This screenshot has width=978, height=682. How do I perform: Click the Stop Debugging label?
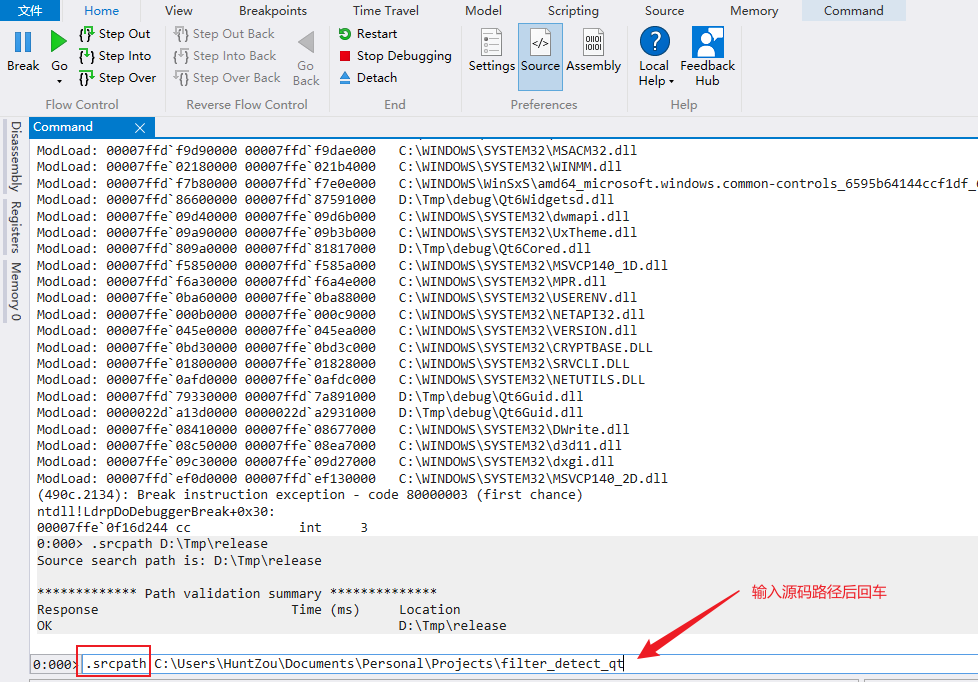[x=404, y=56]
